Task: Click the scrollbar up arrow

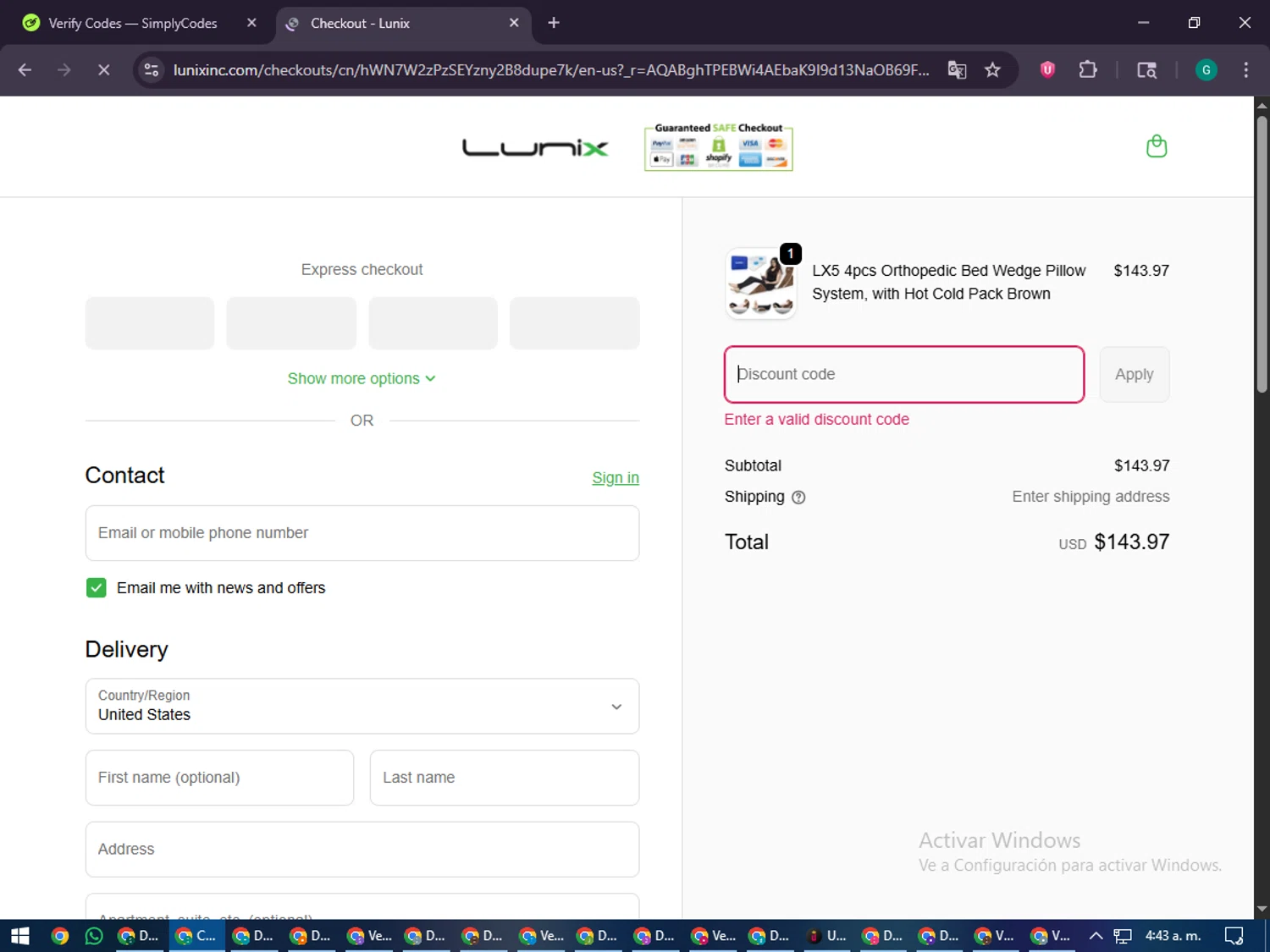Action: point(1262,105)
